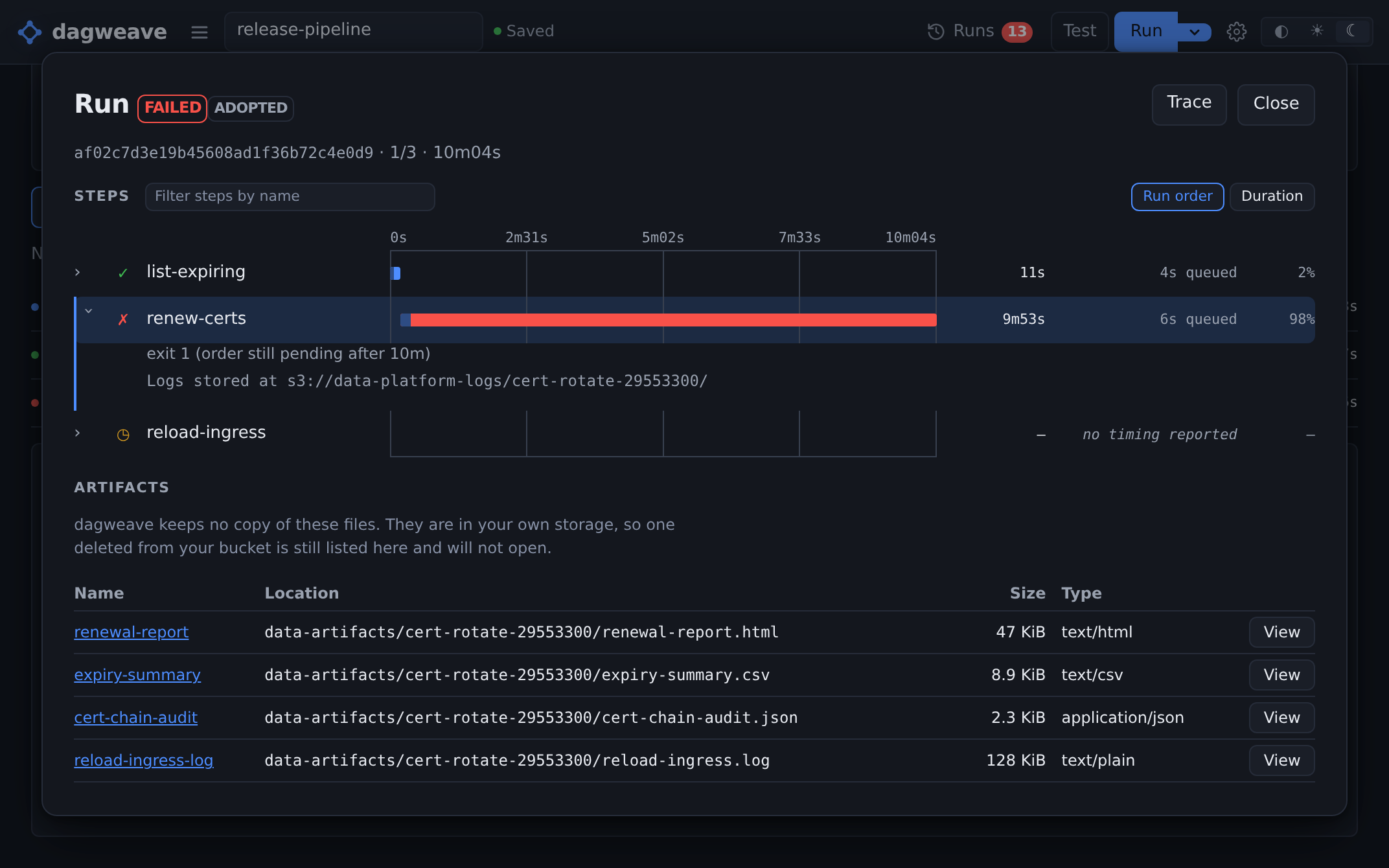This screenshot has height=868, width=1389.
Task: View the reload-ingress-log artifact
Action: (x=1281, y=760)
